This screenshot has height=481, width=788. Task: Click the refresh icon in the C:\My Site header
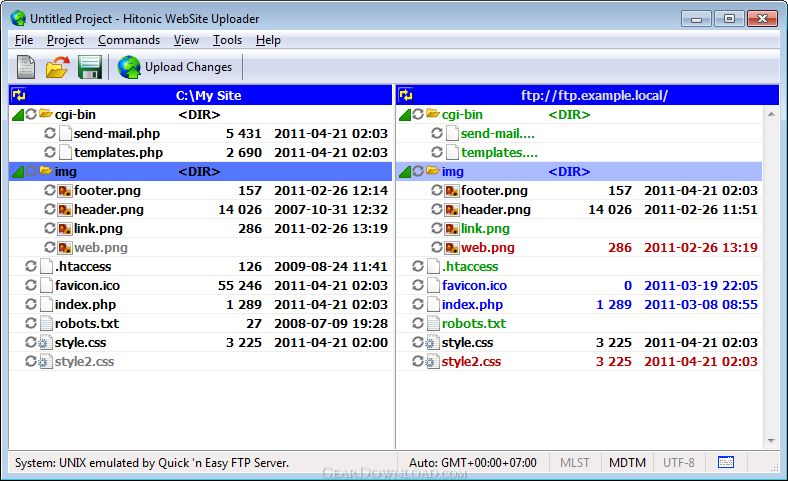pyautogui.click(x=19, y=95)
